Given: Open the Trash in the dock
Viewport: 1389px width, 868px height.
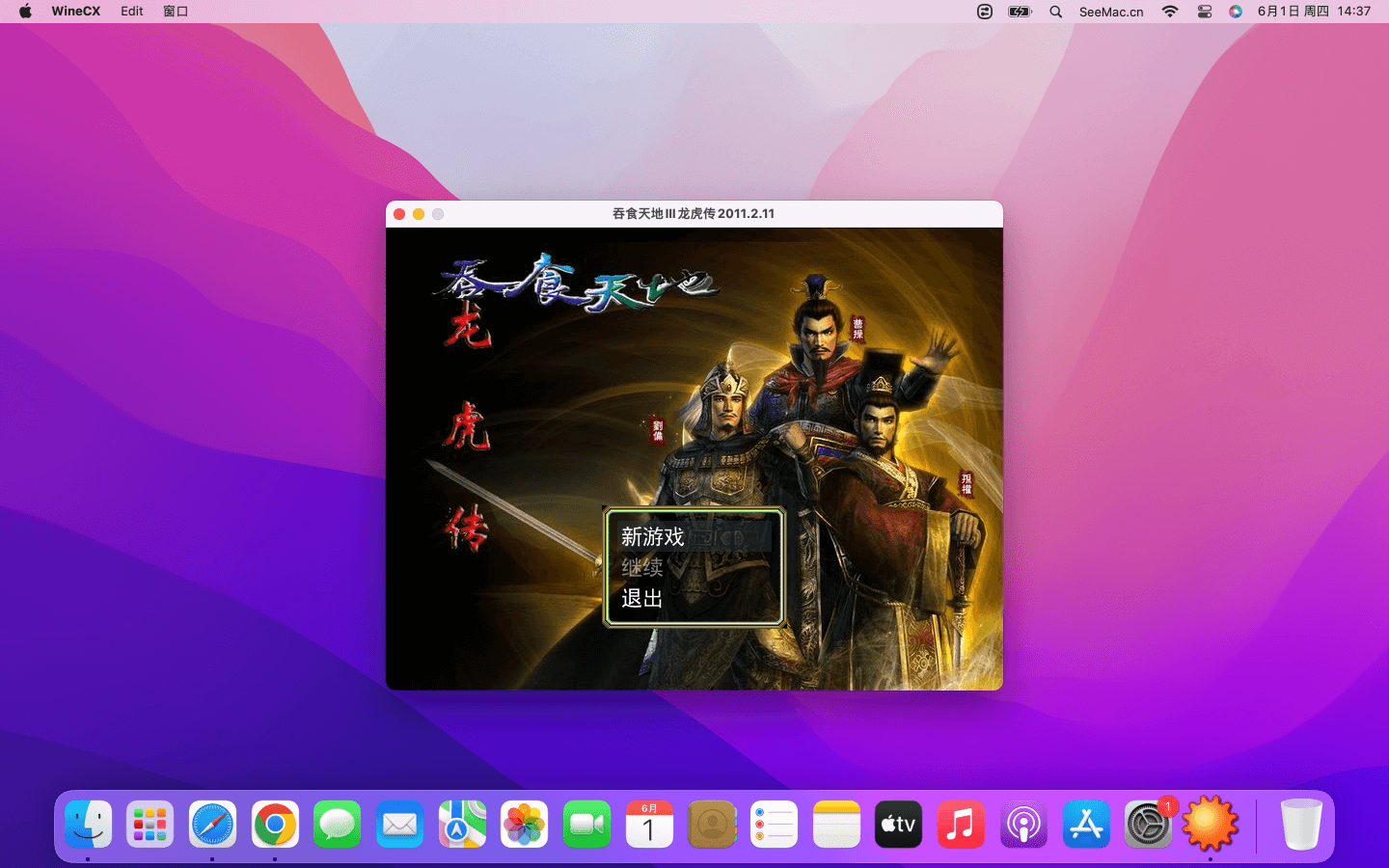Looking at the screenshot, I should [x=1300, y=825].
